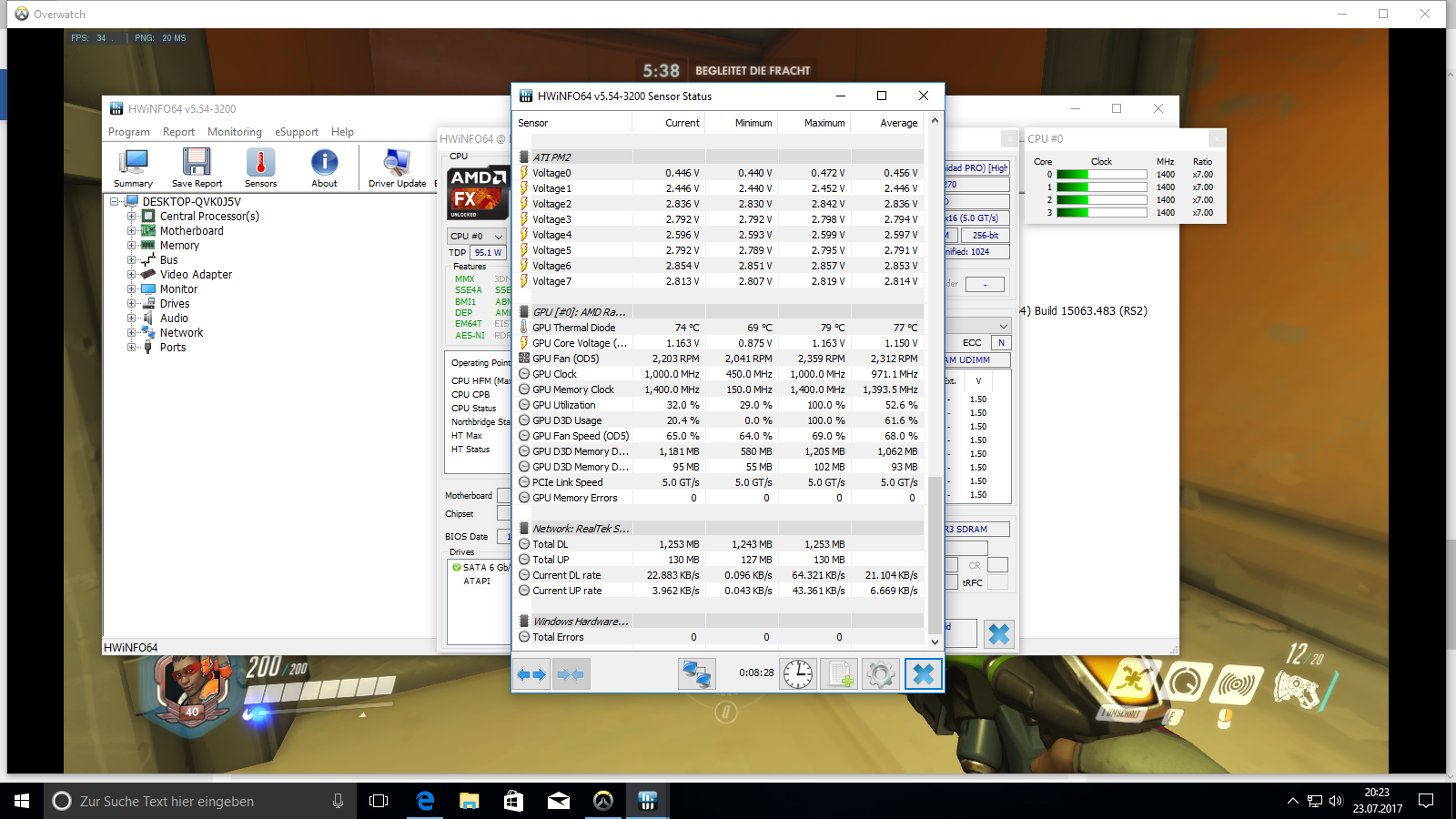Click the Sensor column header

point(573,123)
